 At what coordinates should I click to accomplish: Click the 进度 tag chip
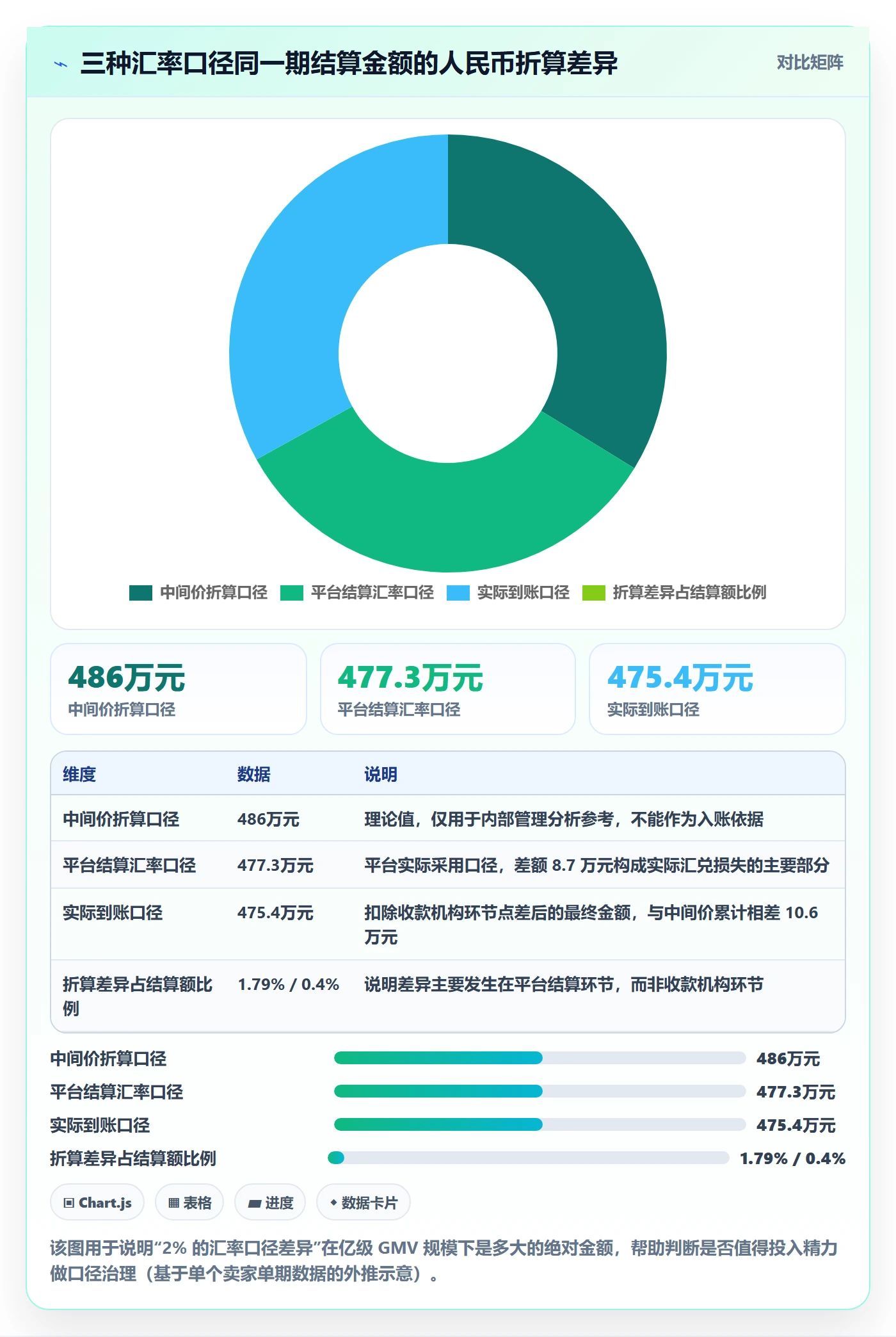(x=270, y=1203)
